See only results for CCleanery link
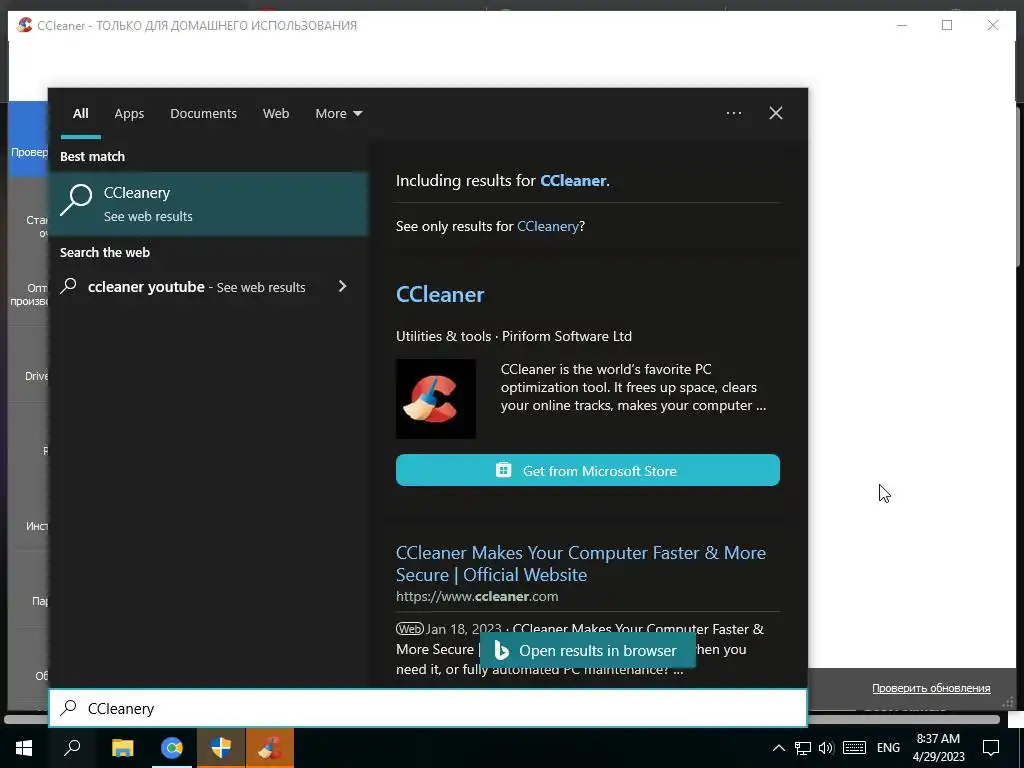 (x=547, y=226)
